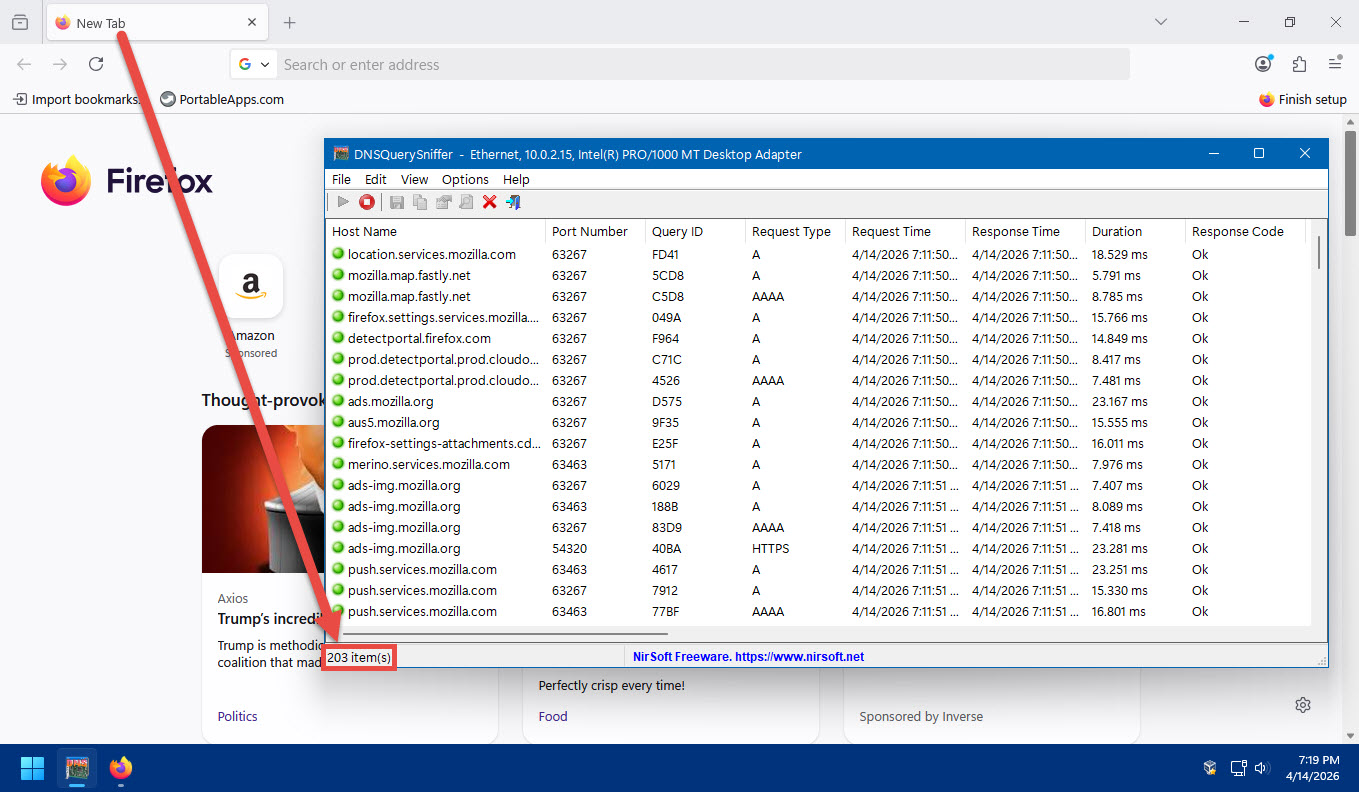Open Firefox hamburger application menu
Viewport: 1359px width, 792px height.
tap(1335, 64)
